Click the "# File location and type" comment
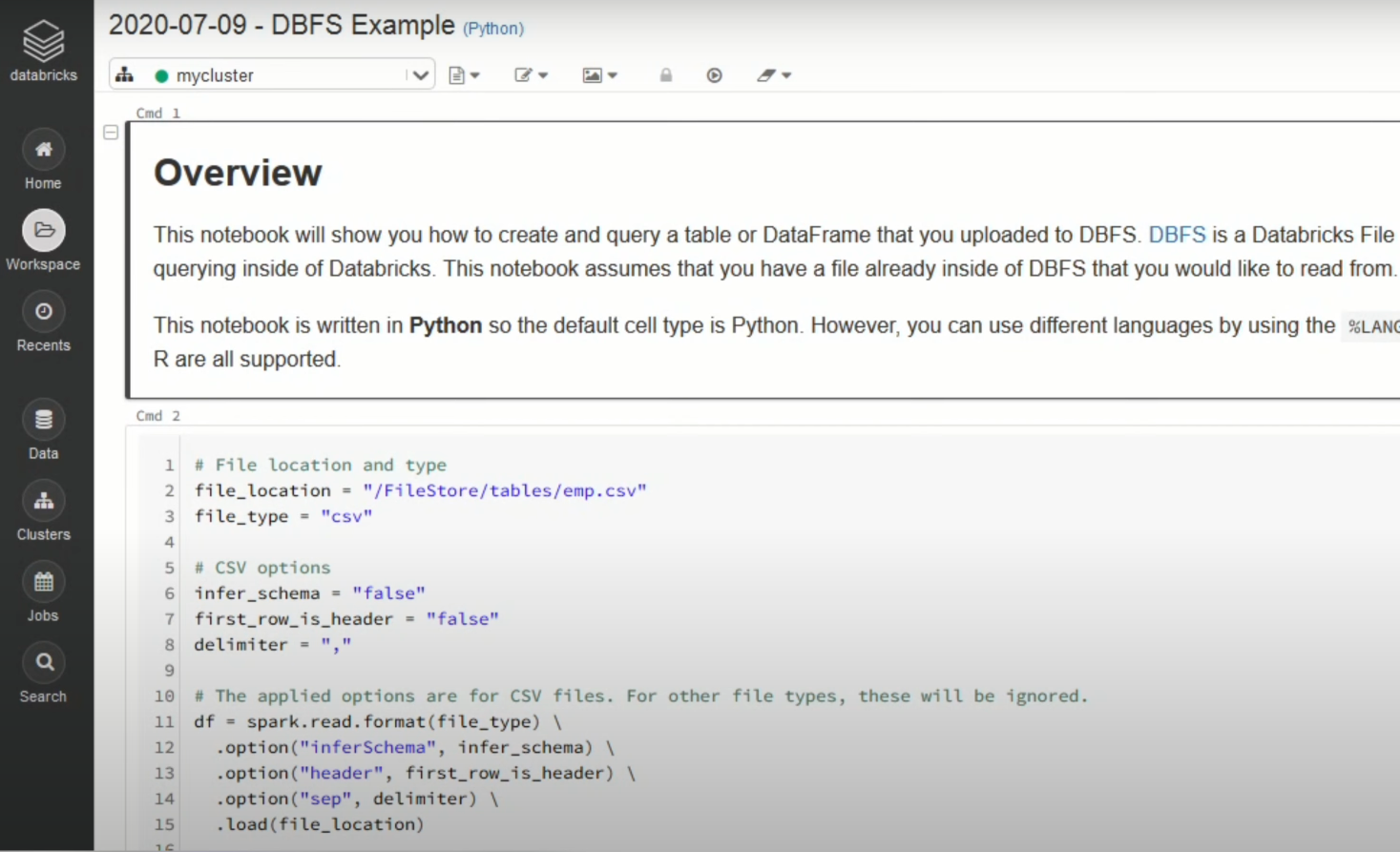1400x852 pixels. 321,465
